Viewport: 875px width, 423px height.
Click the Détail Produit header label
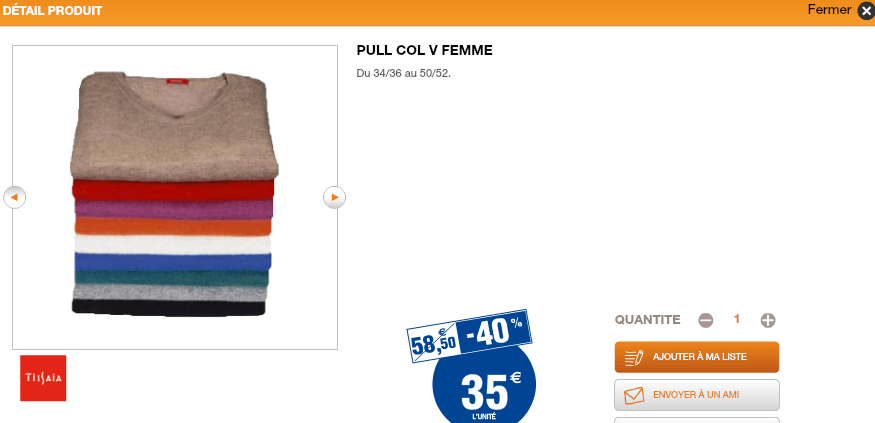click(52, 11)
